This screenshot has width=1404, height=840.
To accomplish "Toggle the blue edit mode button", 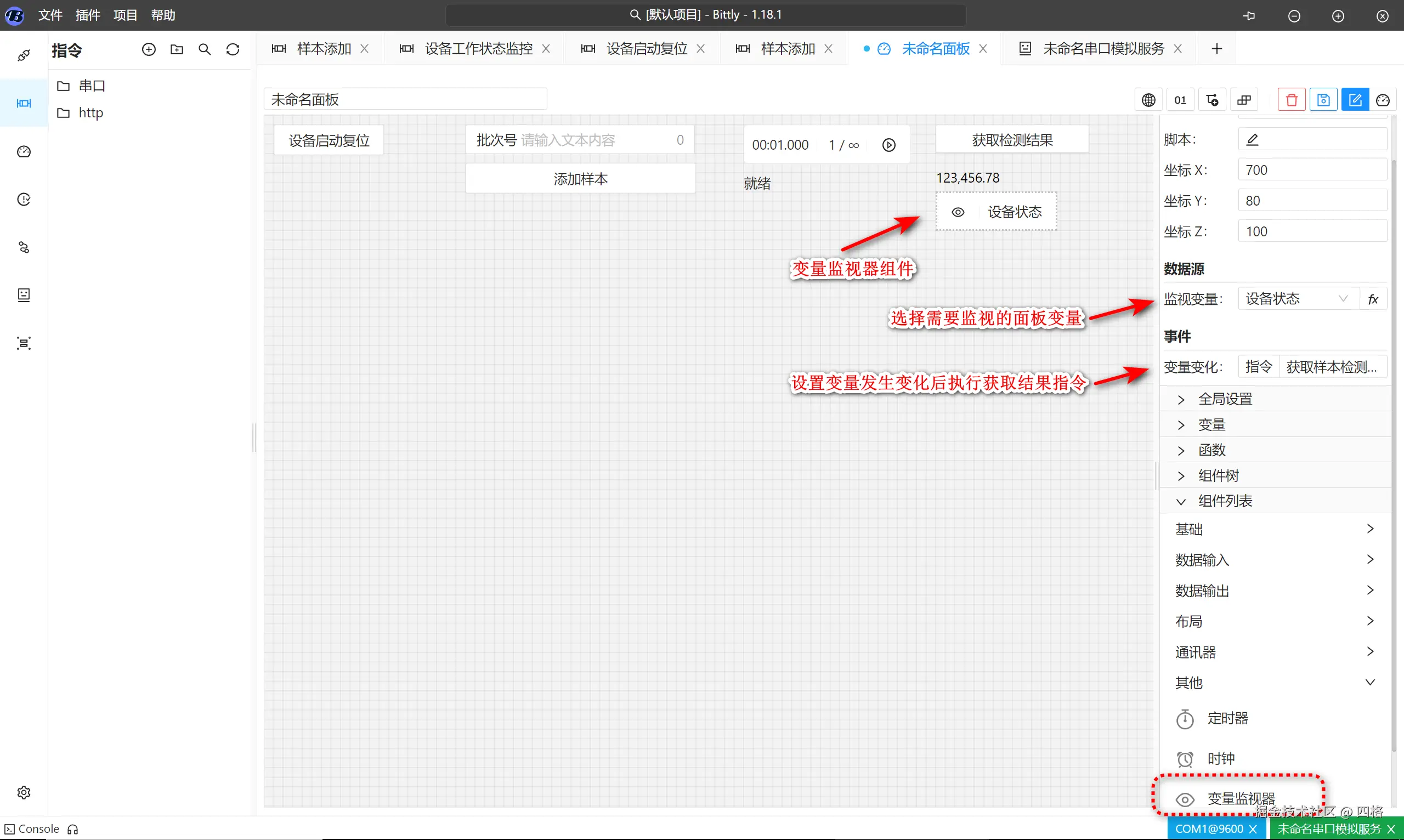I will (1355, 100).
